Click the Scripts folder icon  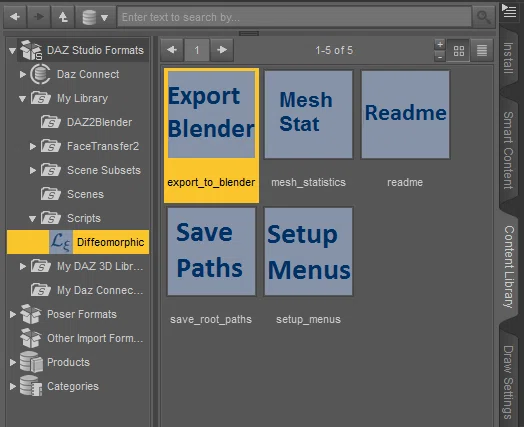[50, 218]
